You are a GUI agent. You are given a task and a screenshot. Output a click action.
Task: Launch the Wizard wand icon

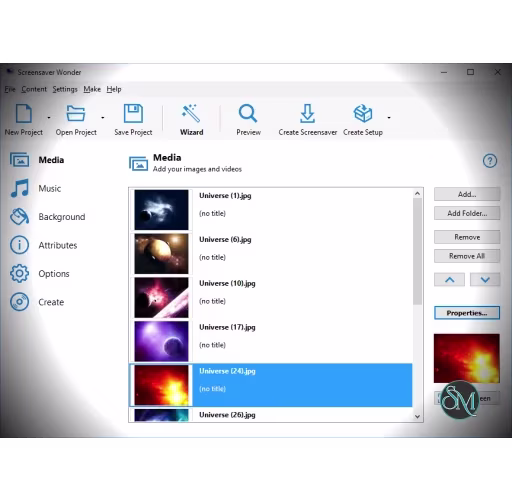click(191, 113)
